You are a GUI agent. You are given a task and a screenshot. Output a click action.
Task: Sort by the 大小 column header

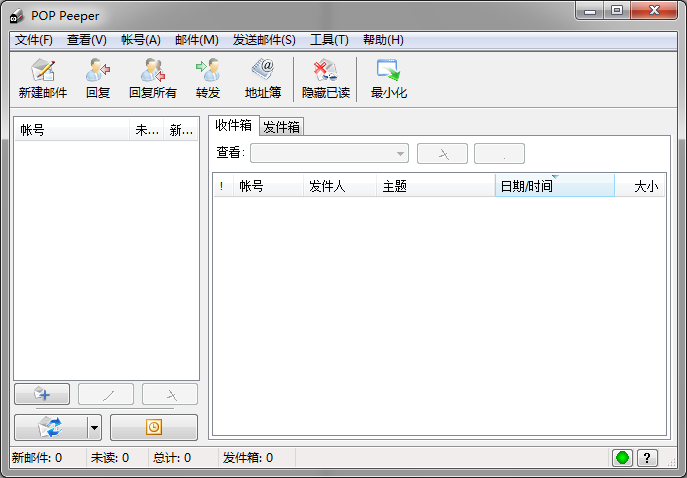click(640, 186)
